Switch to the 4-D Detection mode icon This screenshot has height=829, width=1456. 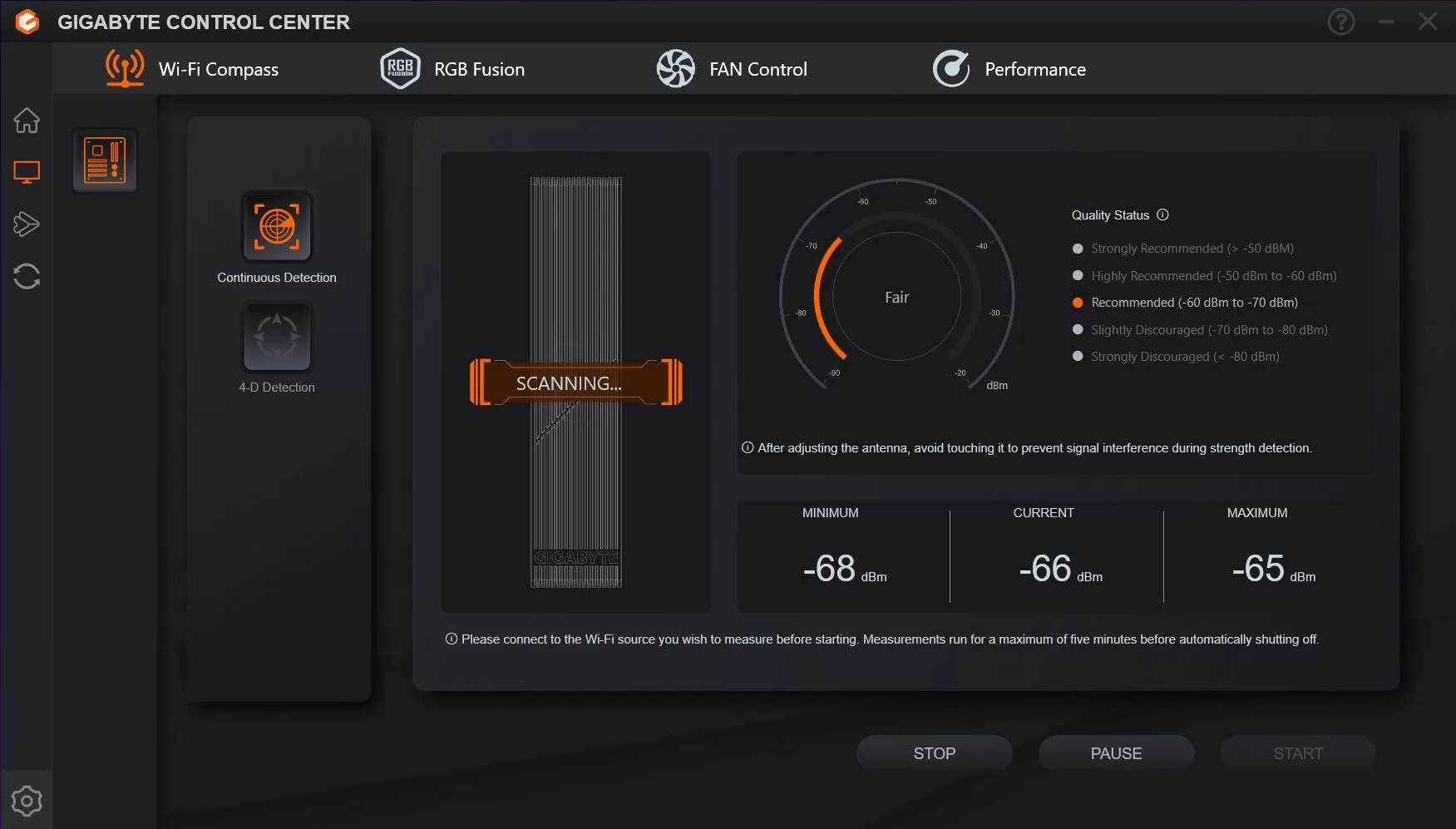[277, 337]
